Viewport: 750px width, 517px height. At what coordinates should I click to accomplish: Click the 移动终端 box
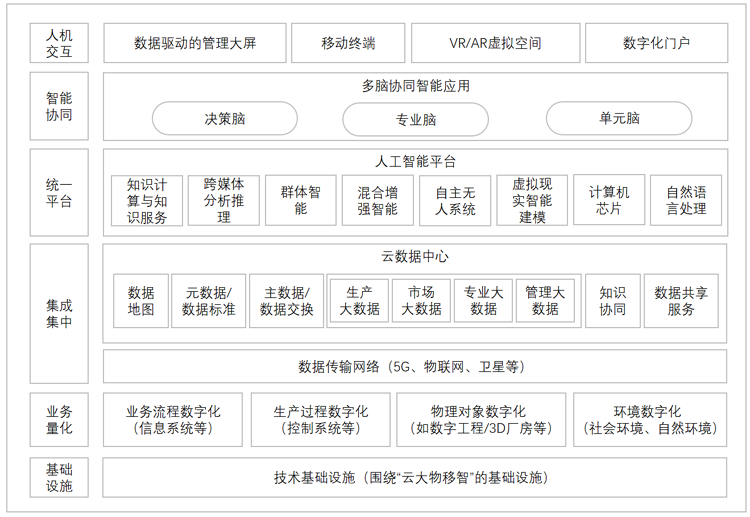pos(348,43)
